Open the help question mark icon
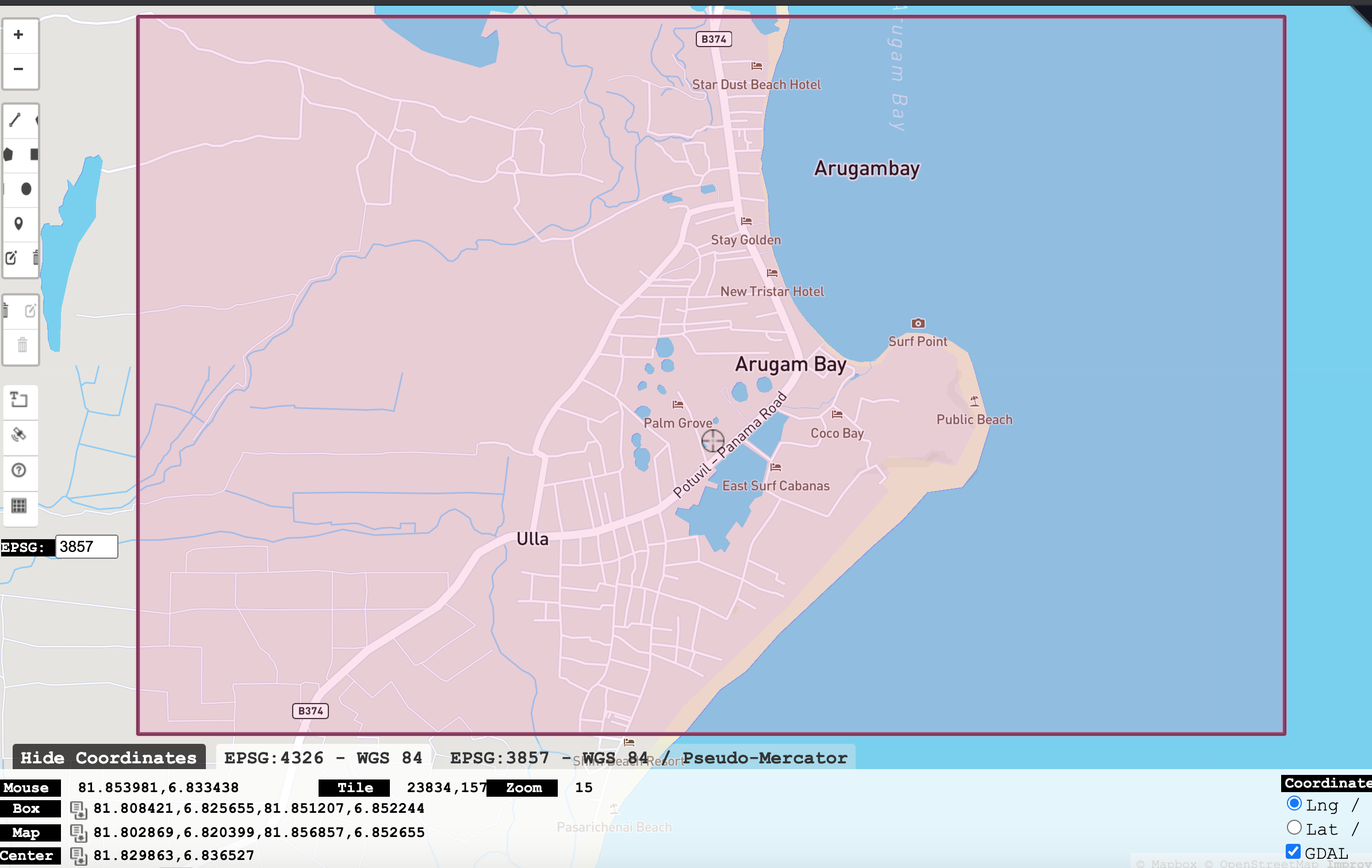This screenshot has width=1372, height=868. pyautogui.click(x=19, y=470)
